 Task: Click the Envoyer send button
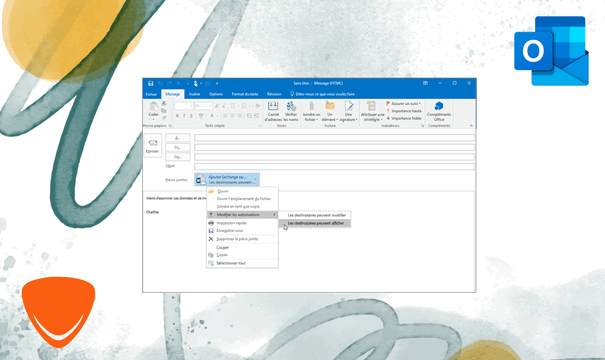[x=152, y=146]
